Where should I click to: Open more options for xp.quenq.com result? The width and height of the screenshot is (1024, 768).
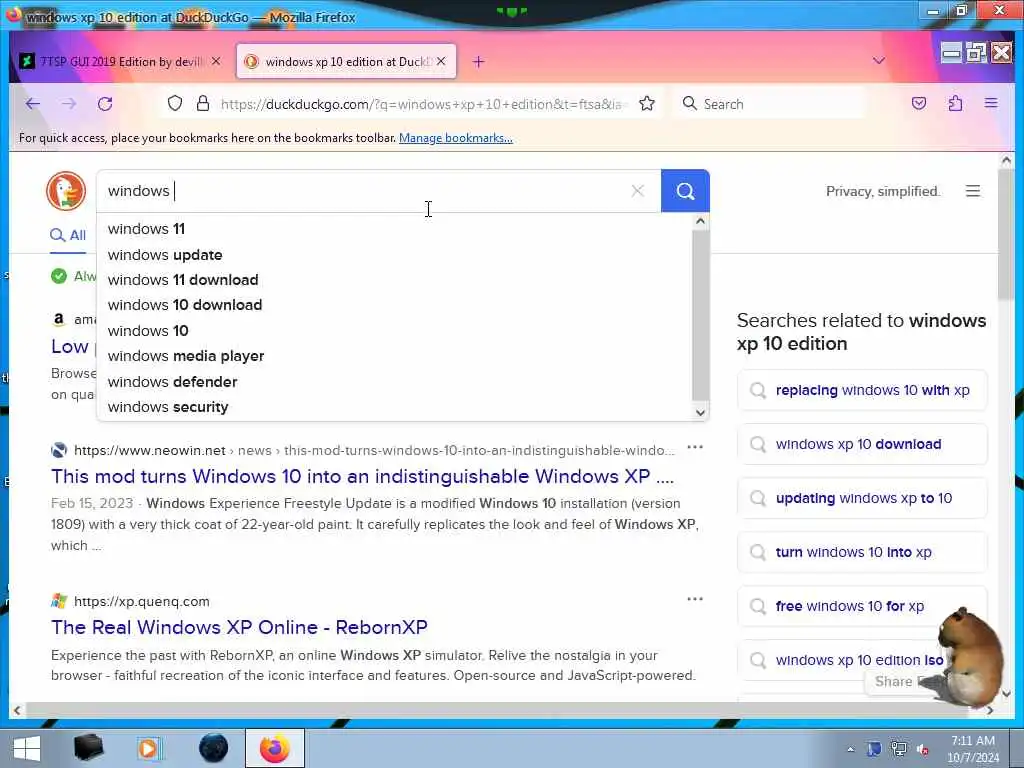click(x=695, y=599)
